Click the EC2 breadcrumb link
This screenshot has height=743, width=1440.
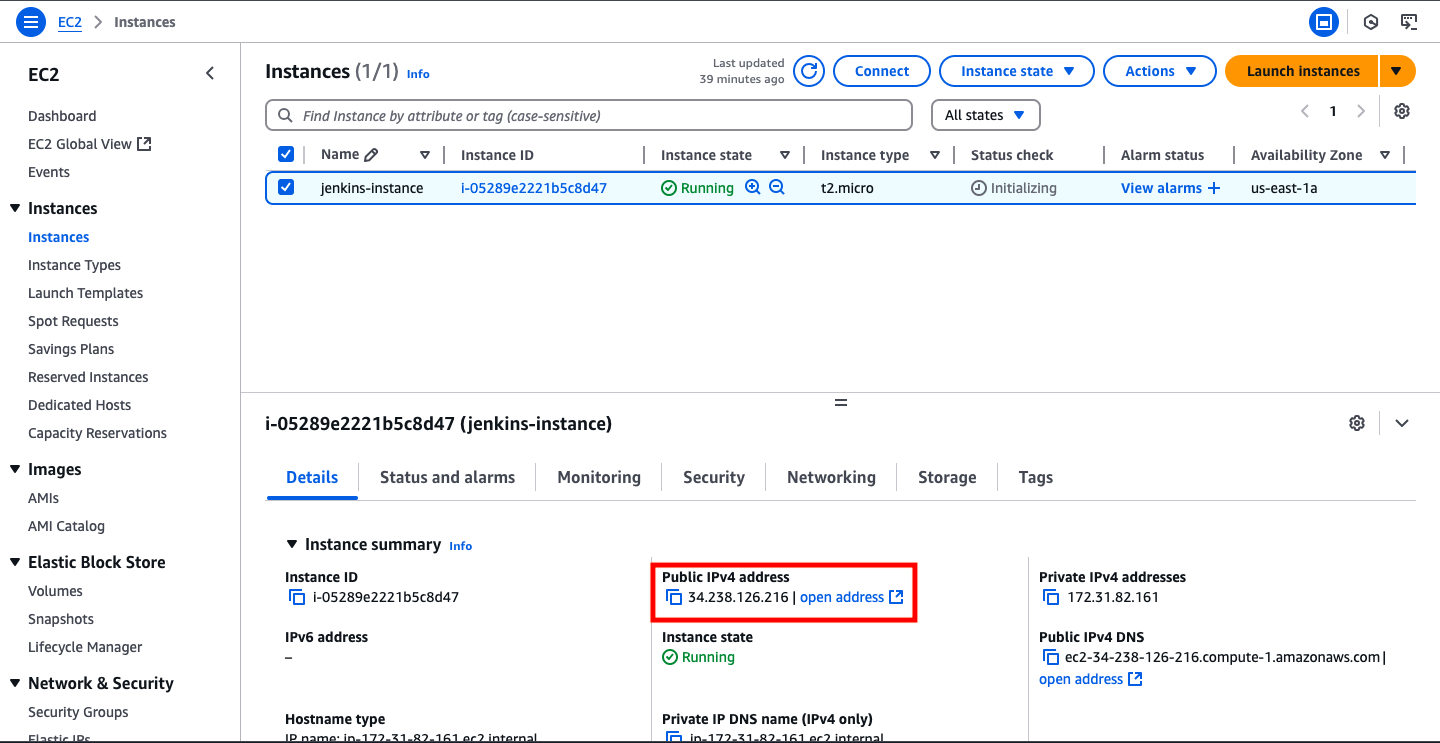(69, 21)
